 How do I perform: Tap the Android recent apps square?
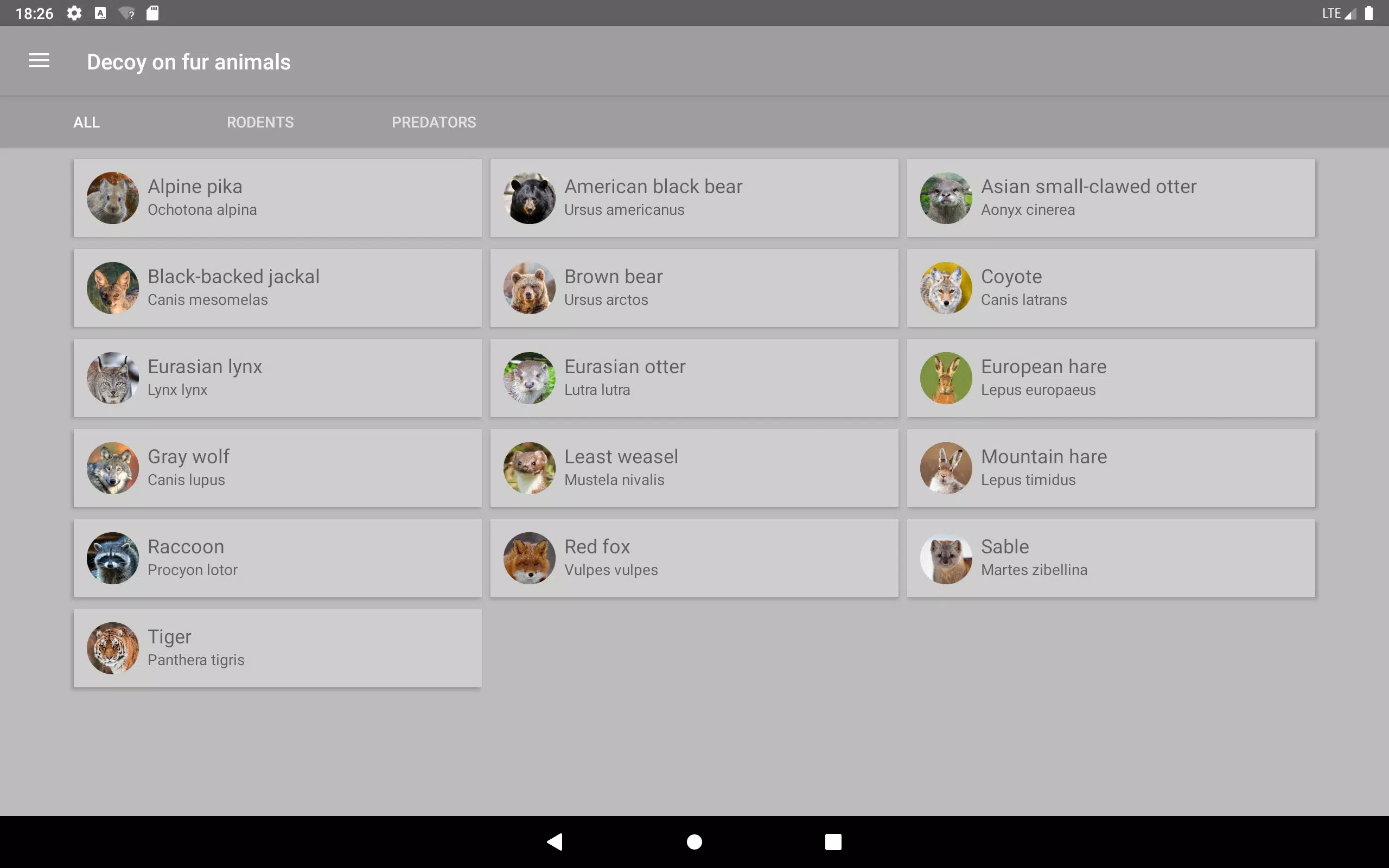pyautogui.click(x=833, y=841)
